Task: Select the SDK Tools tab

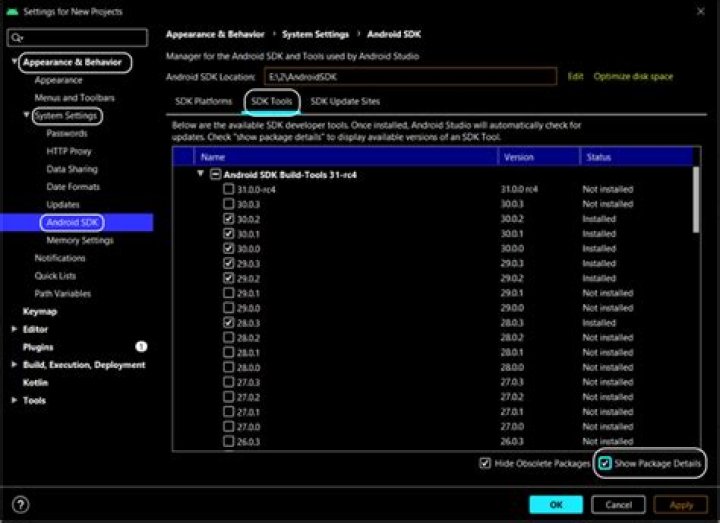Action: point(271,101)
